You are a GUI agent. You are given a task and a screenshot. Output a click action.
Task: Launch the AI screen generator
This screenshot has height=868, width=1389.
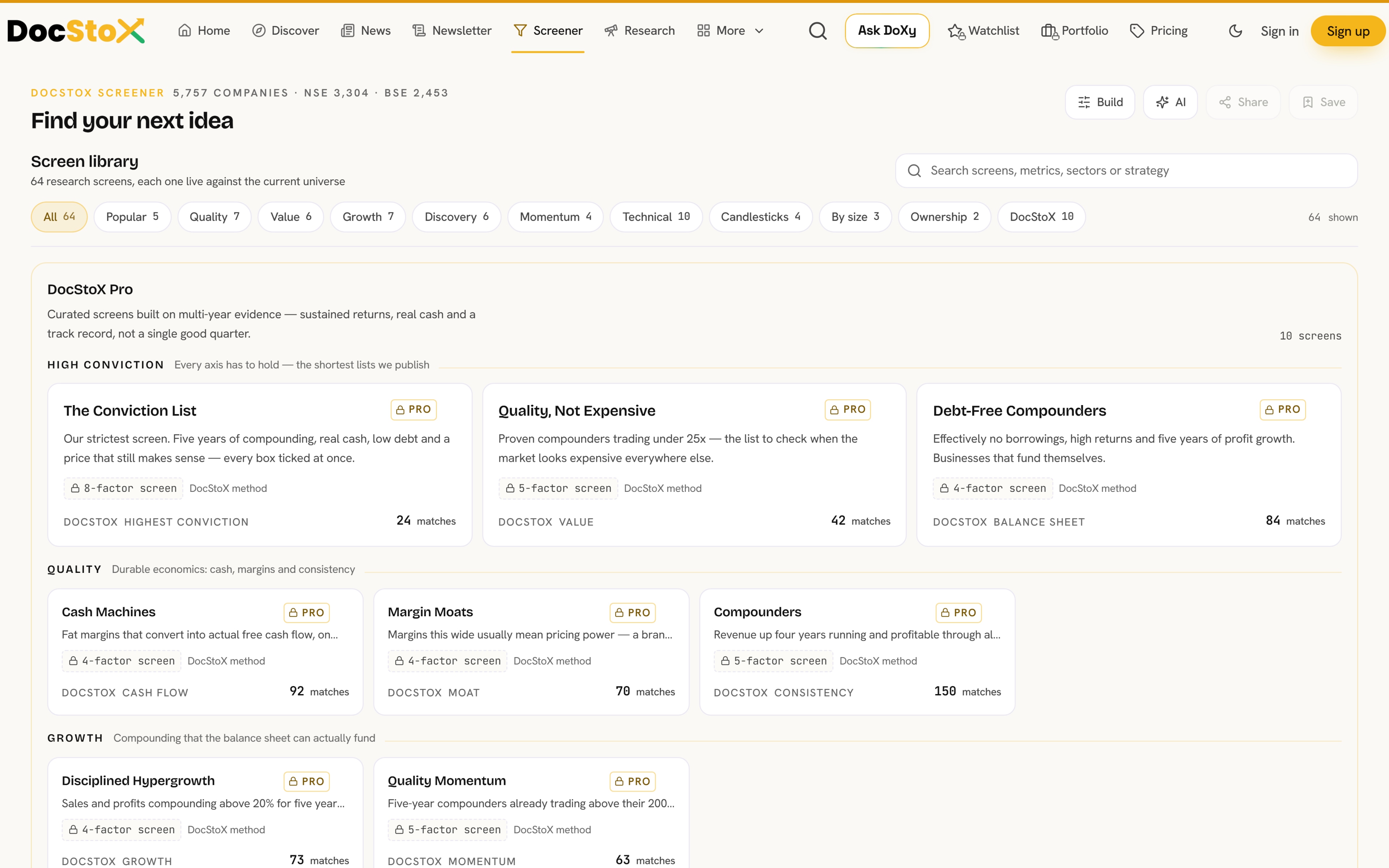tap(1170, 102)
